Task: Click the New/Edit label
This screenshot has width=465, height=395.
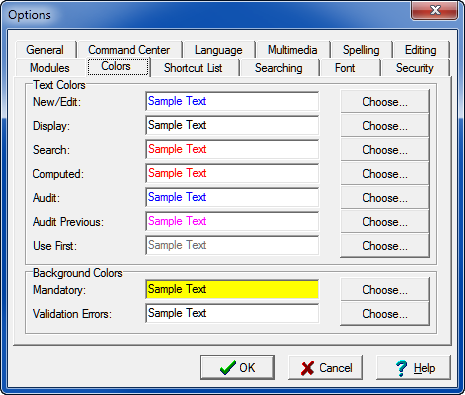Action: 57,102
